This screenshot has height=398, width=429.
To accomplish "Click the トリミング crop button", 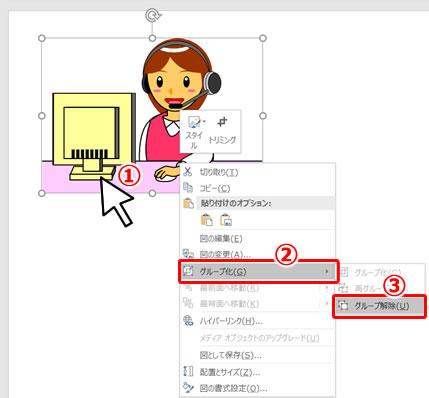I will pos(222,131).
